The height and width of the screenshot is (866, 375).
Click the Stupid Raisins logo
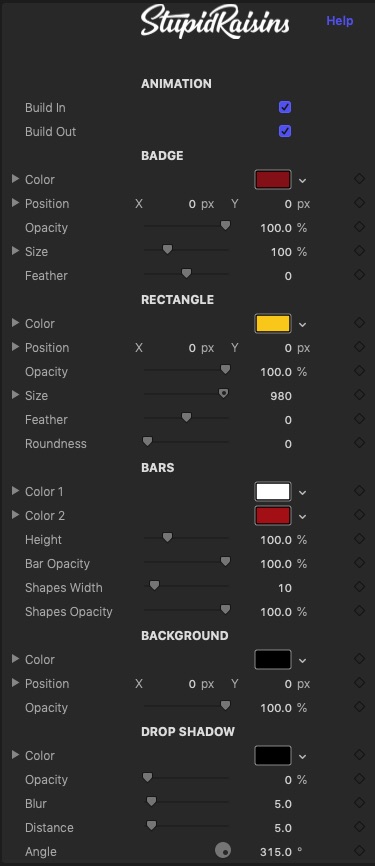[x=215, y=22]
